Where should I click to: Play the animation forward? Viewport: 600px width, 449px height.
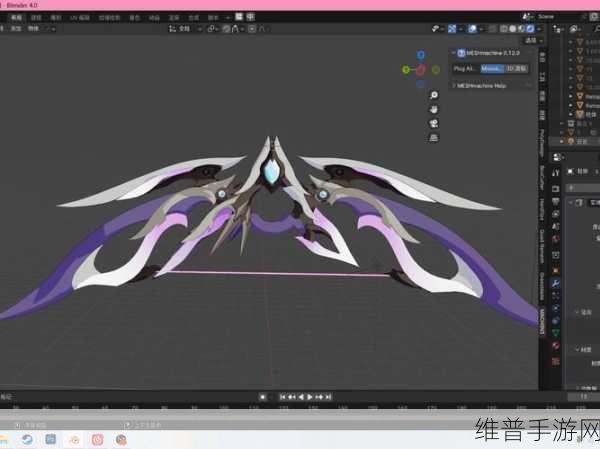point(310,397)
